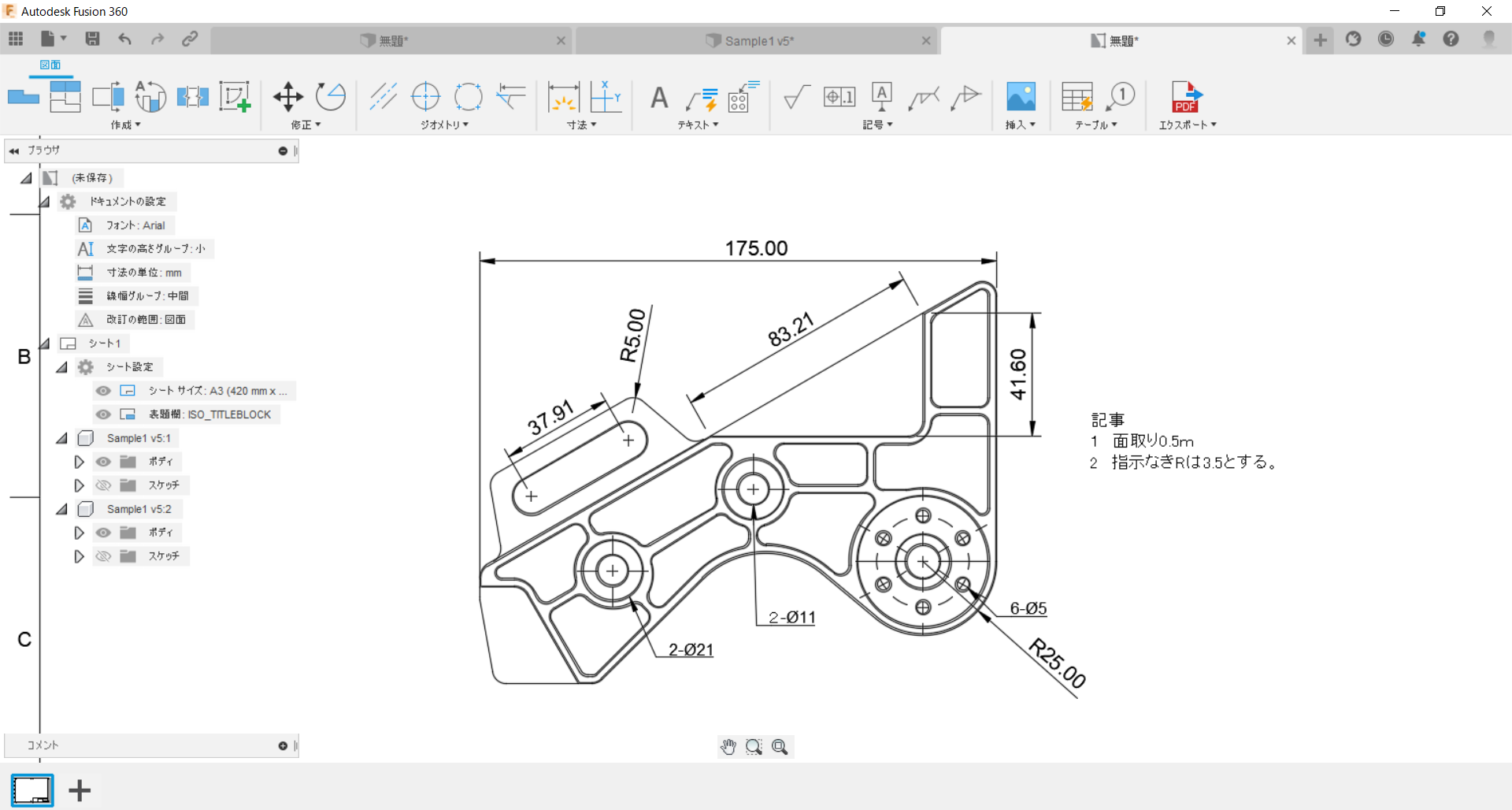Select the Break View tool

coord(193,97)
